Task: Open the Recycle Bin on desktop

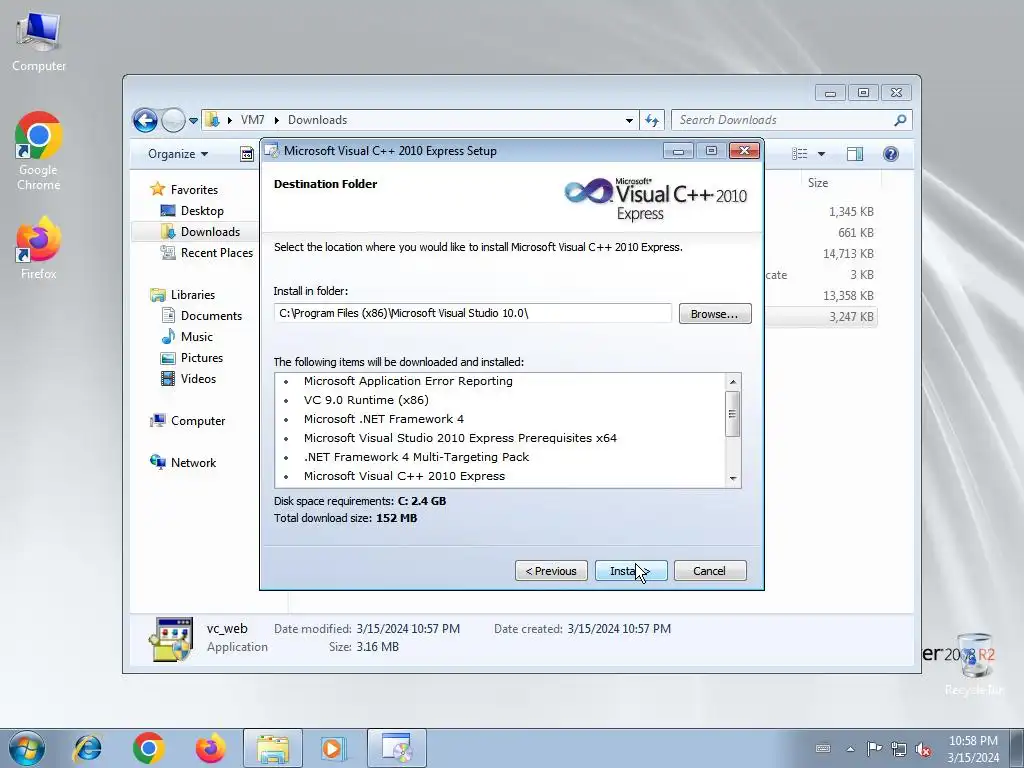Action: pyautogui.click(x=974, y=663)
